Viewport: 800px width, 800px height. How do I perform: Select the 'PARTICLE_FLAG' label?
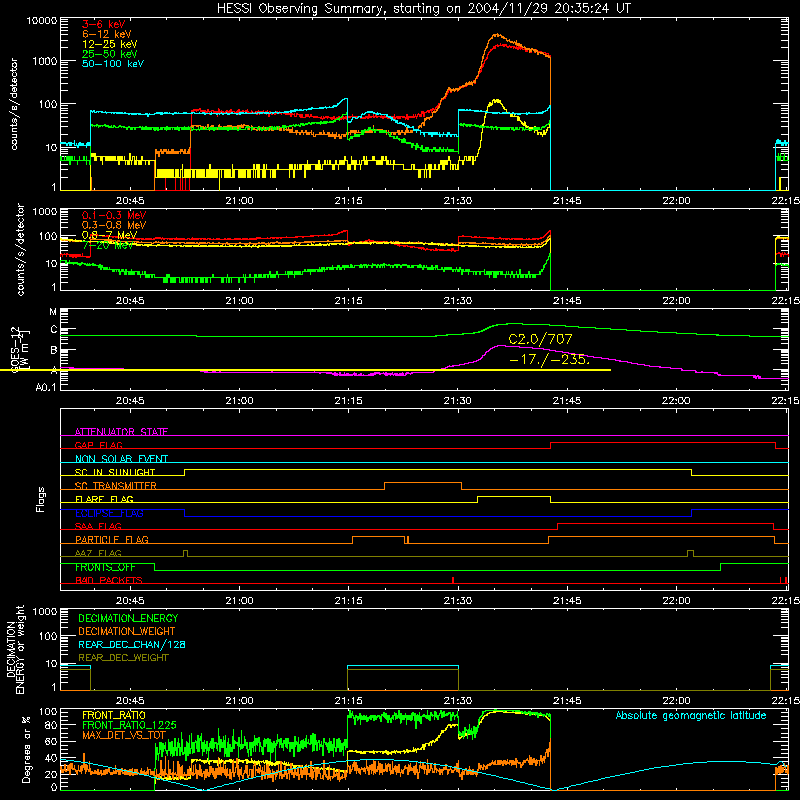coord(112,539)
